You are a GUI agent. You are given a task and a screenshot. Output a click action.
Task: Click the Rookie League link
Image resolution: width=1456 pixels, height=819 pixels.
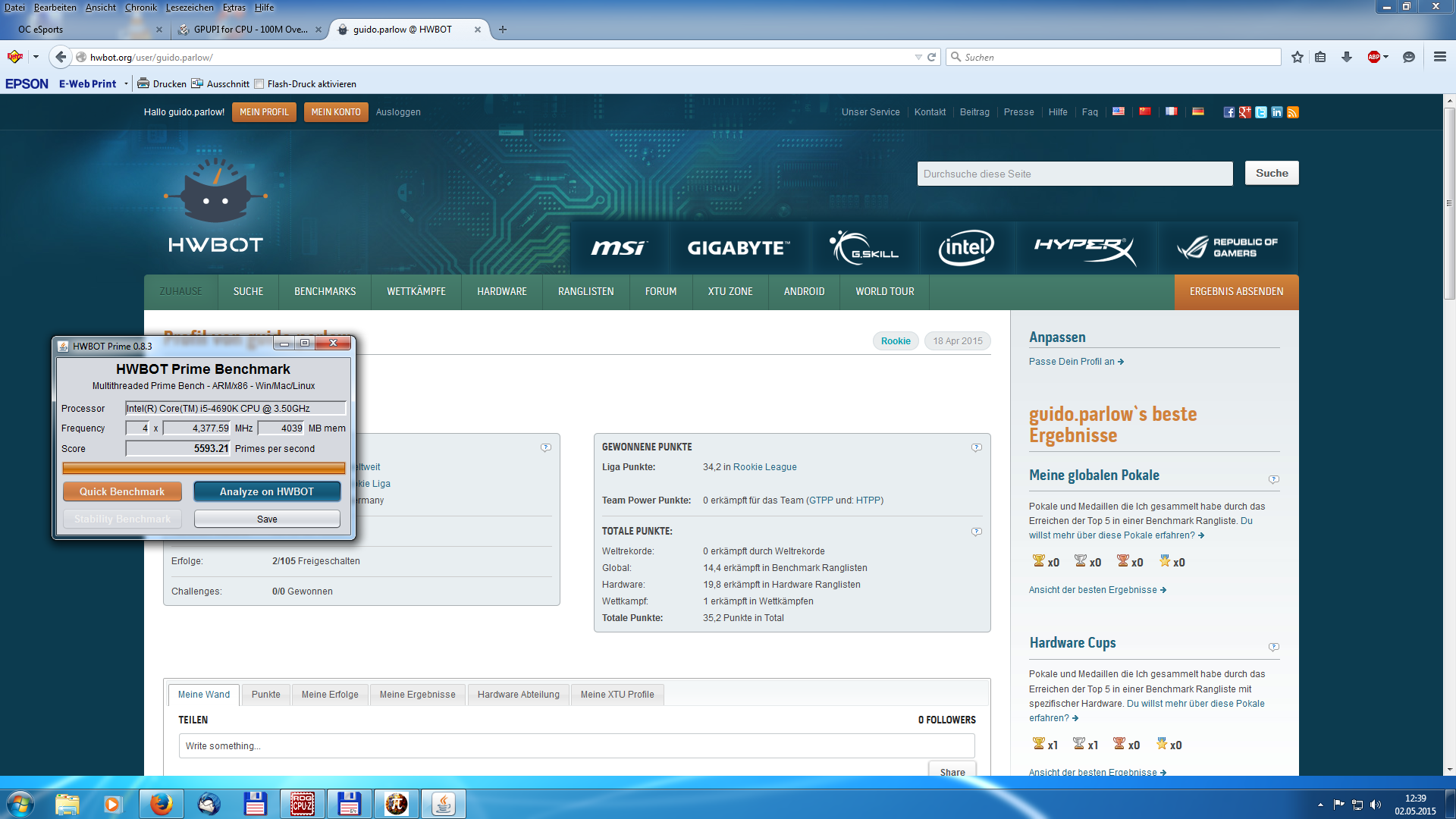[764, 467]
